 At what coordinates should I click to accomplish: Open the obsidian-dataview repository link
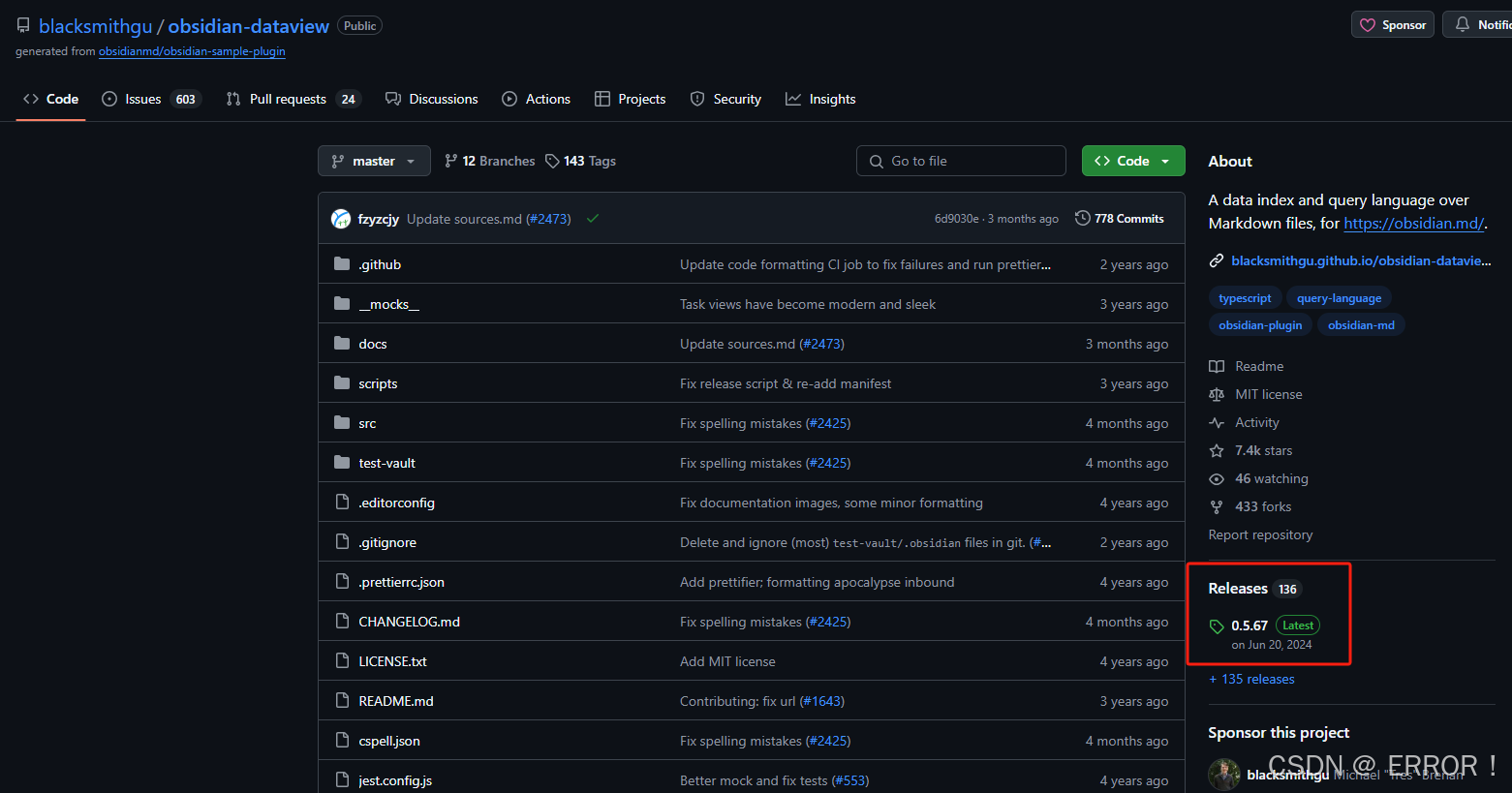click(x=249, y=26)
